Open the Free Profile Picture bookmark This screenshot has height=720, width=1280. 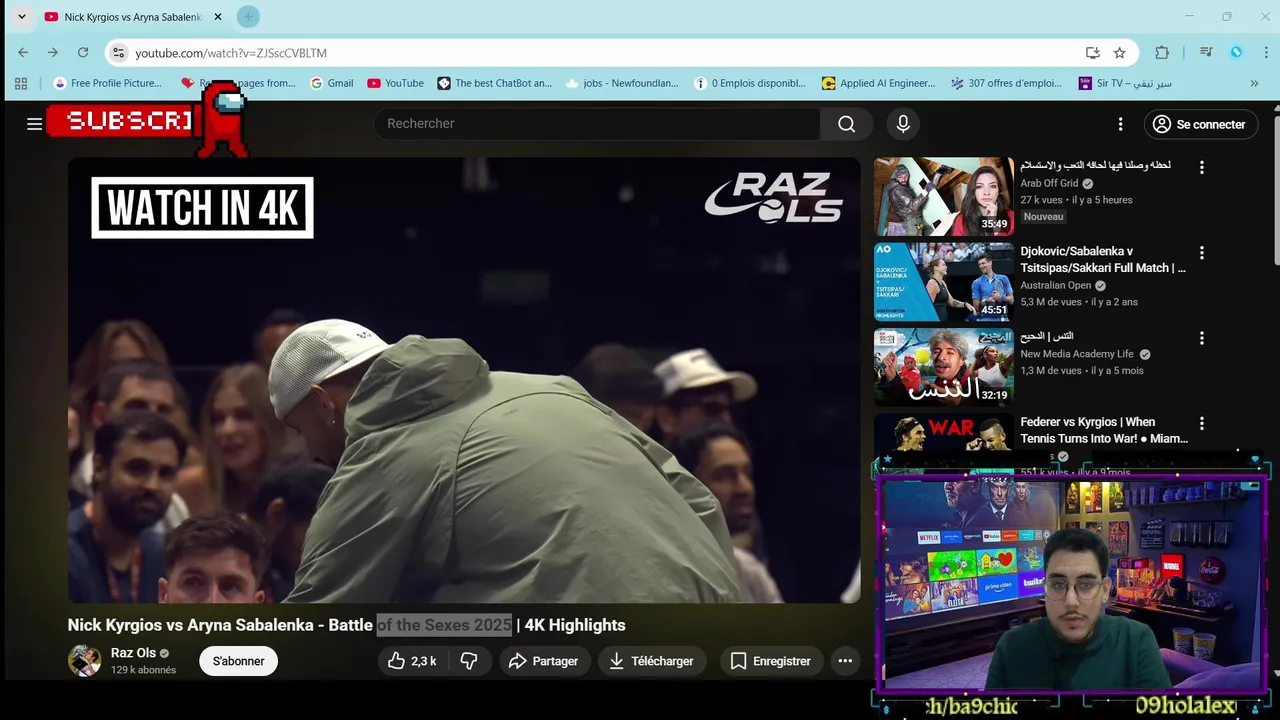click(x=107, y=83)
